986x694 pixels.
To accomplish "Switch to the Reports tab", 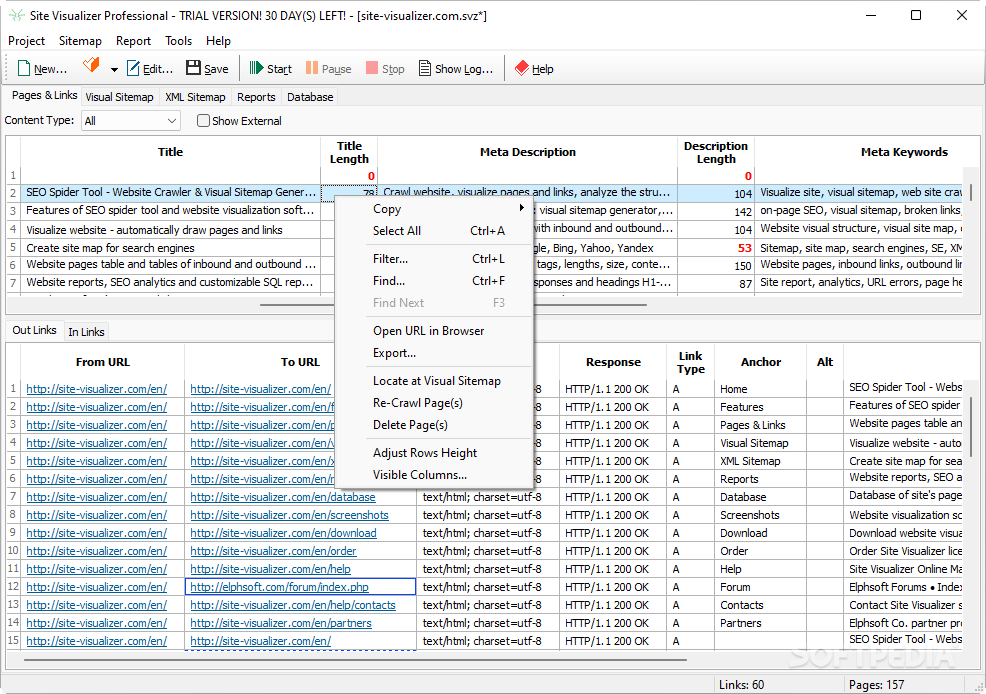I will pyautogui.click(x=256, y=97).
